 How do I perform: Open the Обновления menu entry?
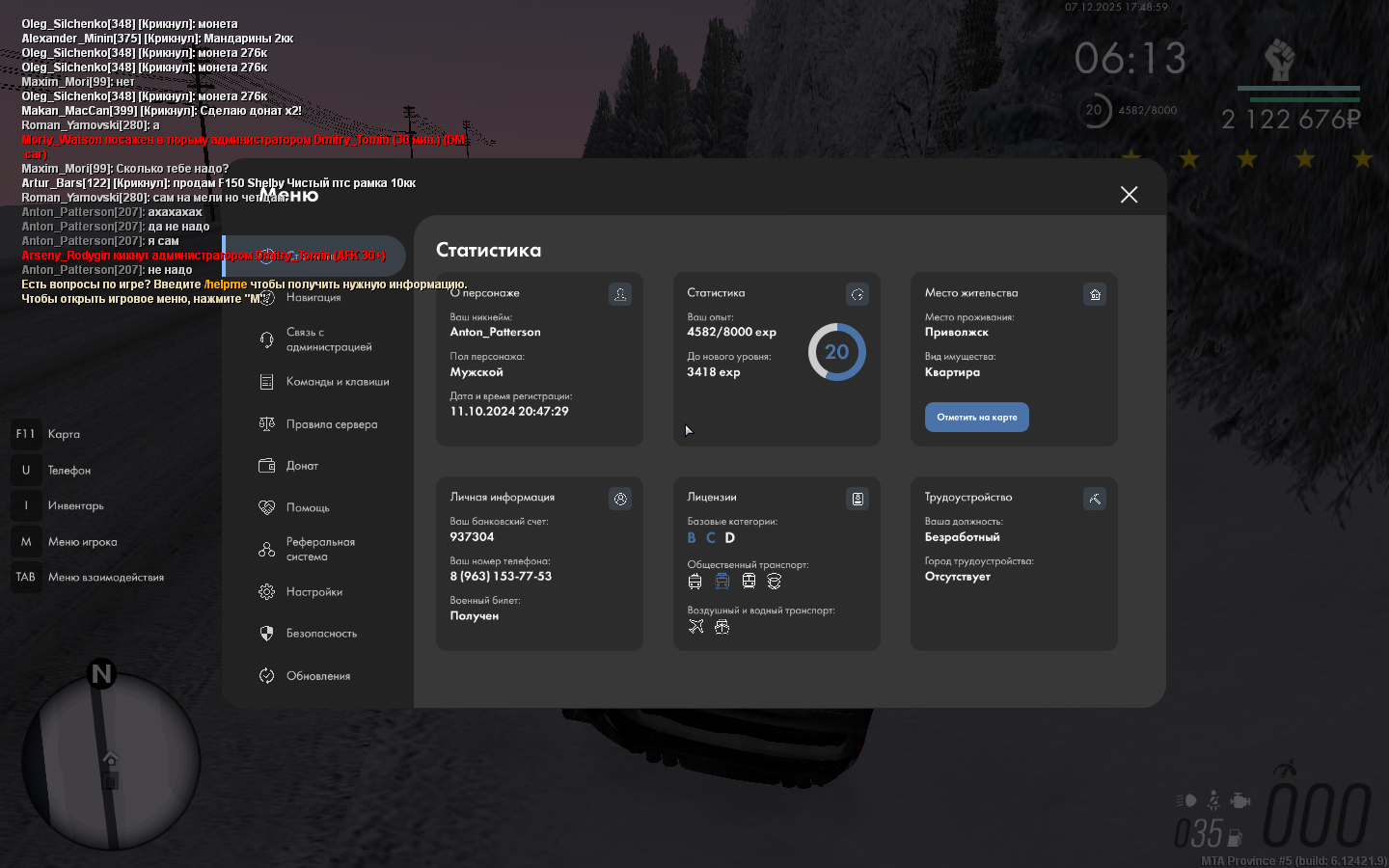click(x=317, y=676)
